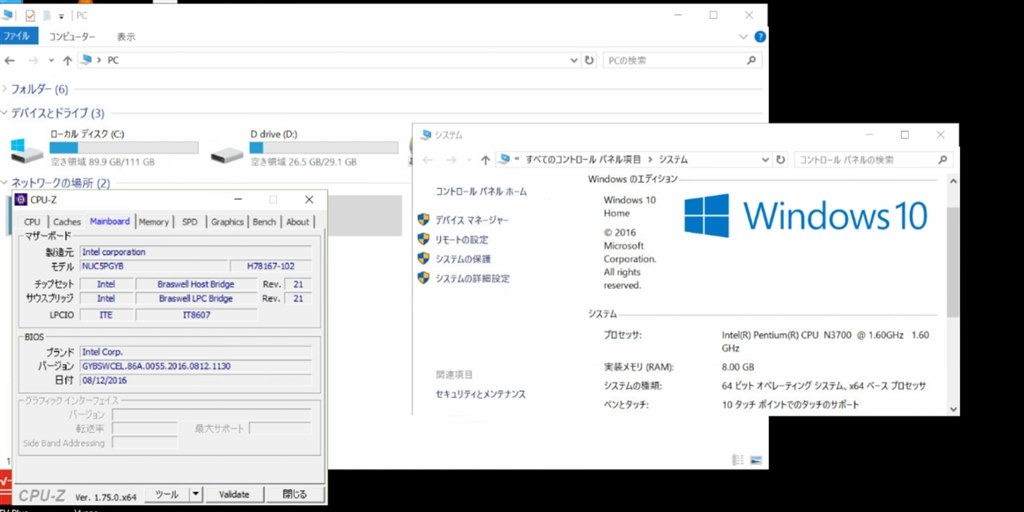Screen dimensions: 1024x512
Task: Click the help icon in PC window
Action: click(x=760, y=37)
